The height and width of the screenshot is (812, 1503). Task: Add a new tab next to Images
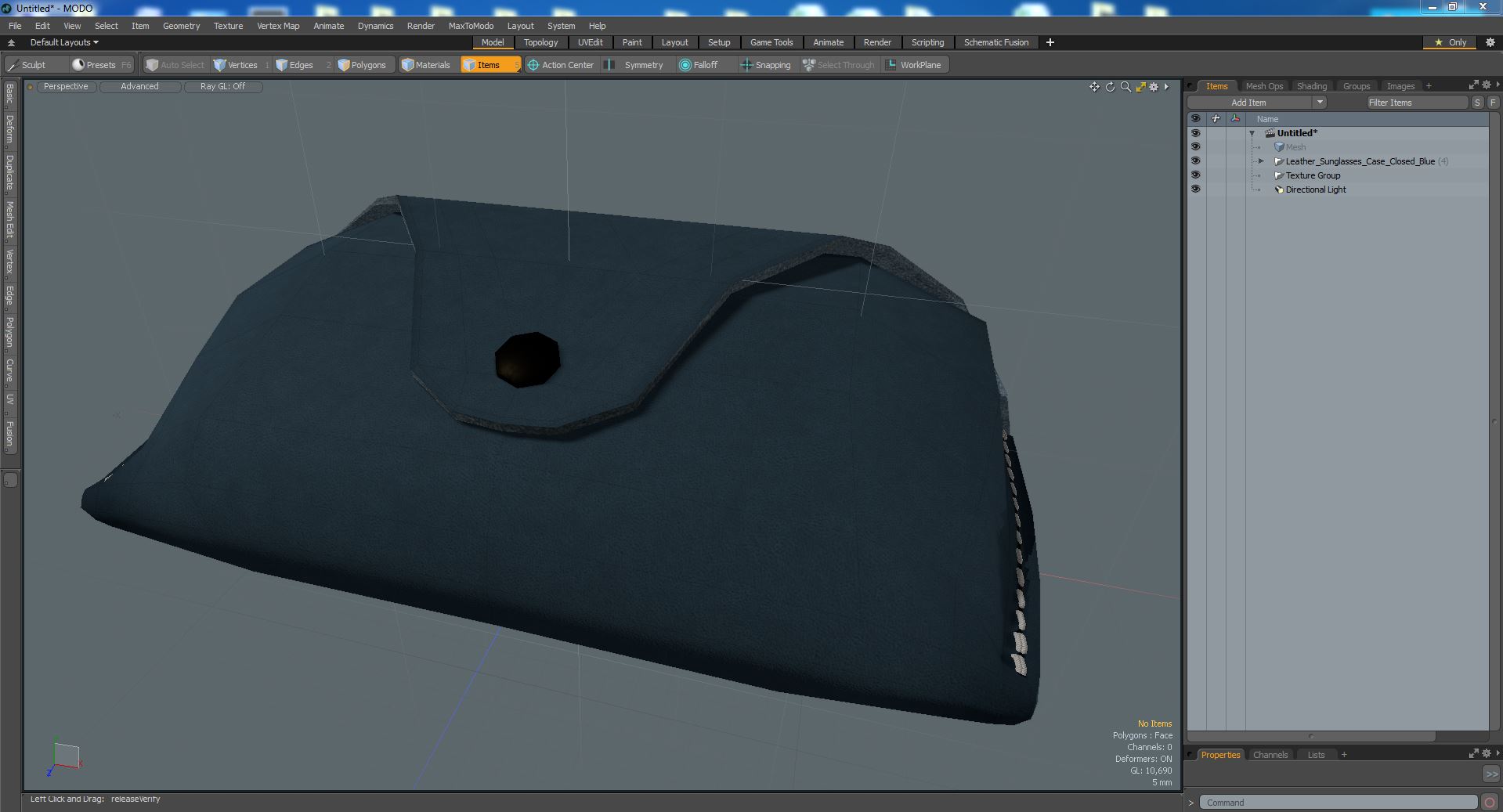click(x=1429, y=86)
